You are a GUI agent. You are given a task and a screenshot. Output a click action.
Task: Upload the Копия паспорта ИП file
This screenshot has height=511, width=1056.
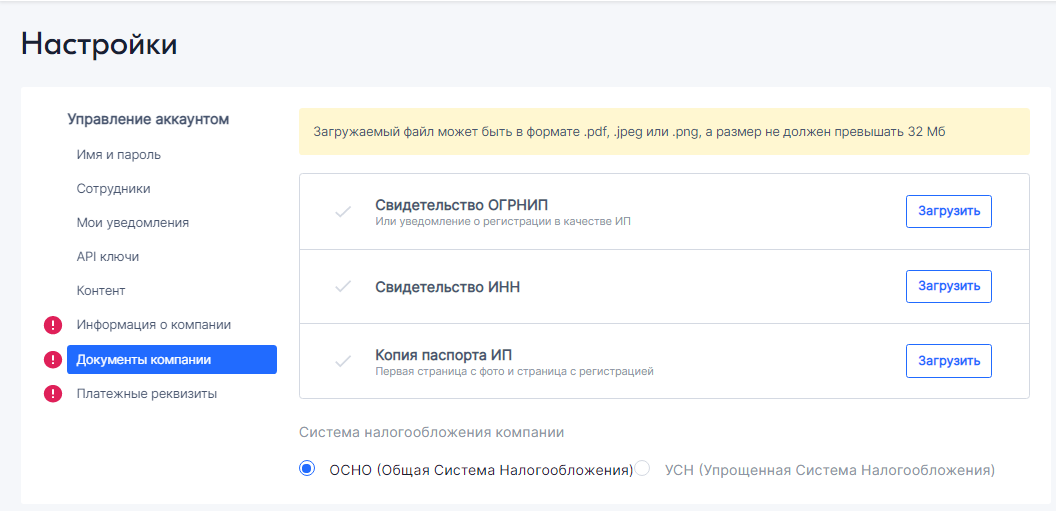tap(948, 361)
